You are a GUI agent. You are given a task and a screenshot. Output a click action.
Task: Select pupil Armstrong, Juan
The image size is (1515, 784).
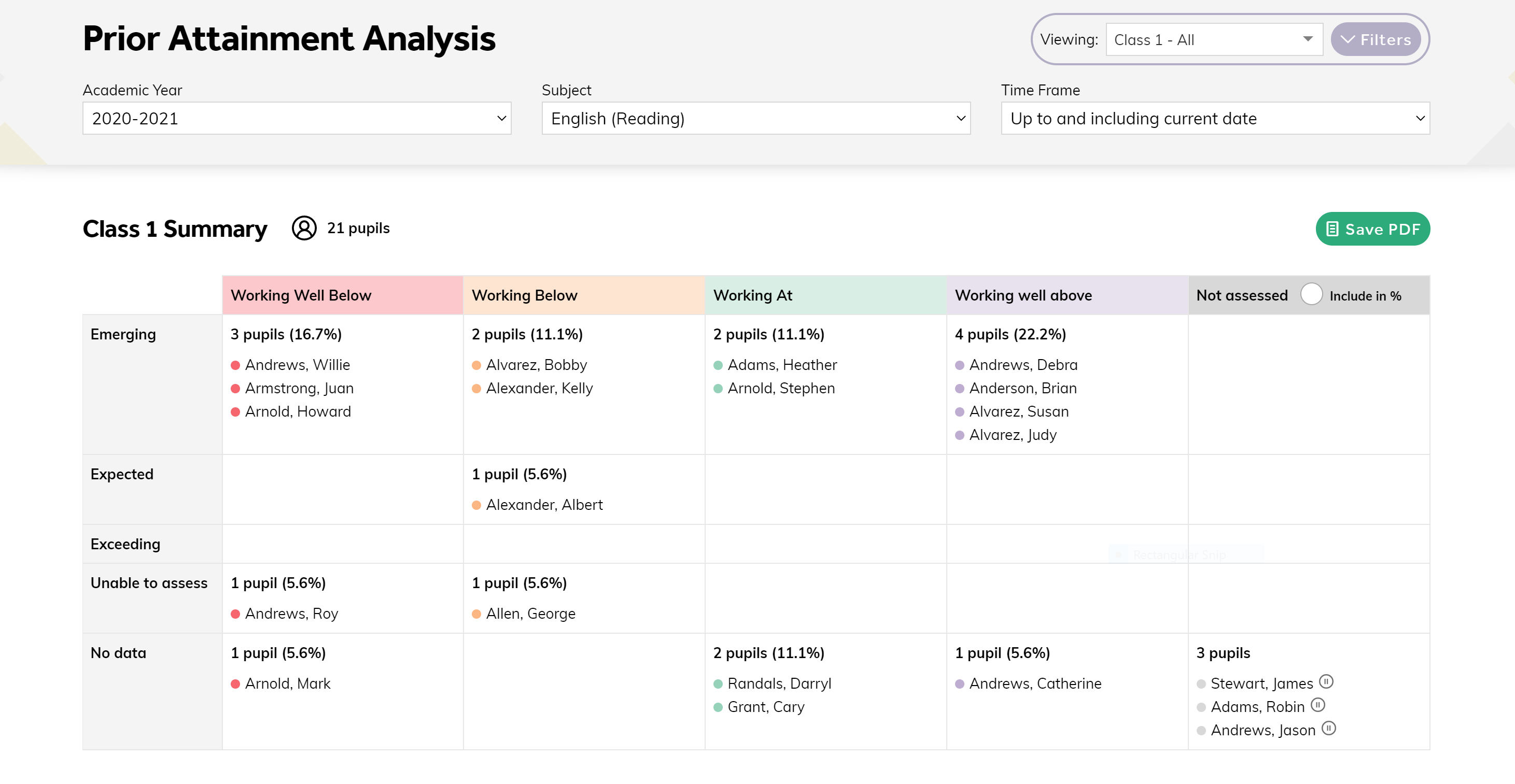tap(299, 388)
